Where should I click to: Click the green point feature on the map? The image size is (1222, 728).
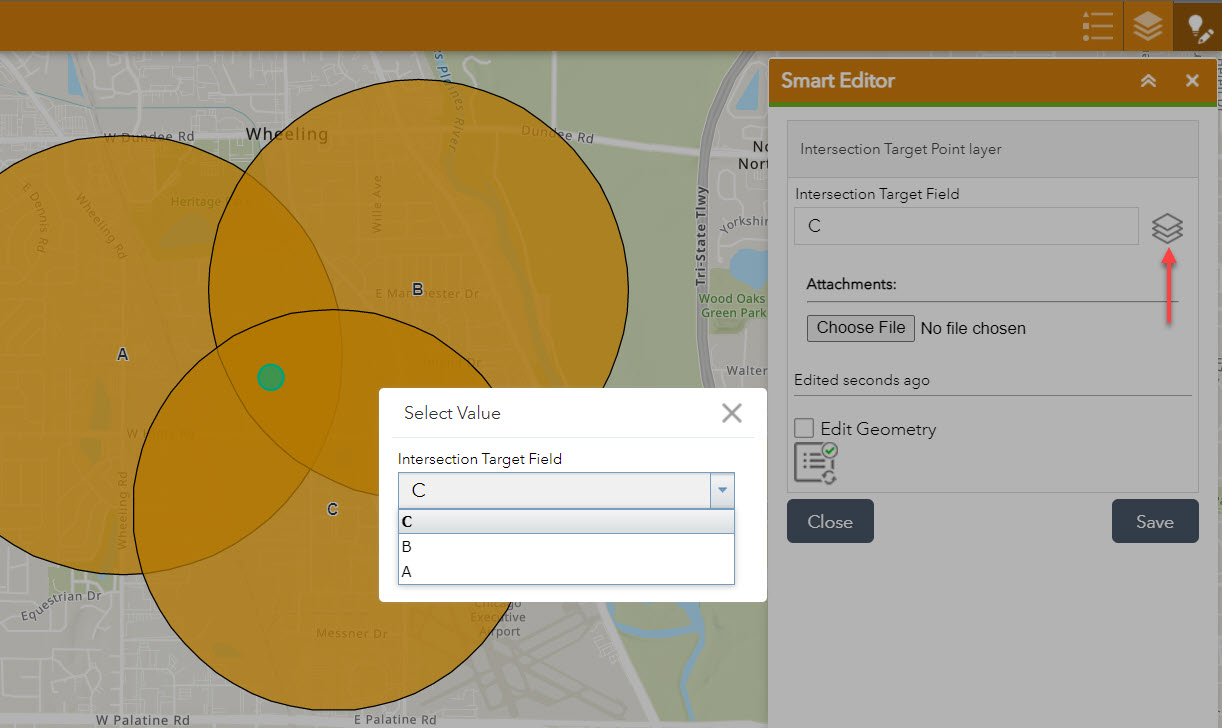271,378
